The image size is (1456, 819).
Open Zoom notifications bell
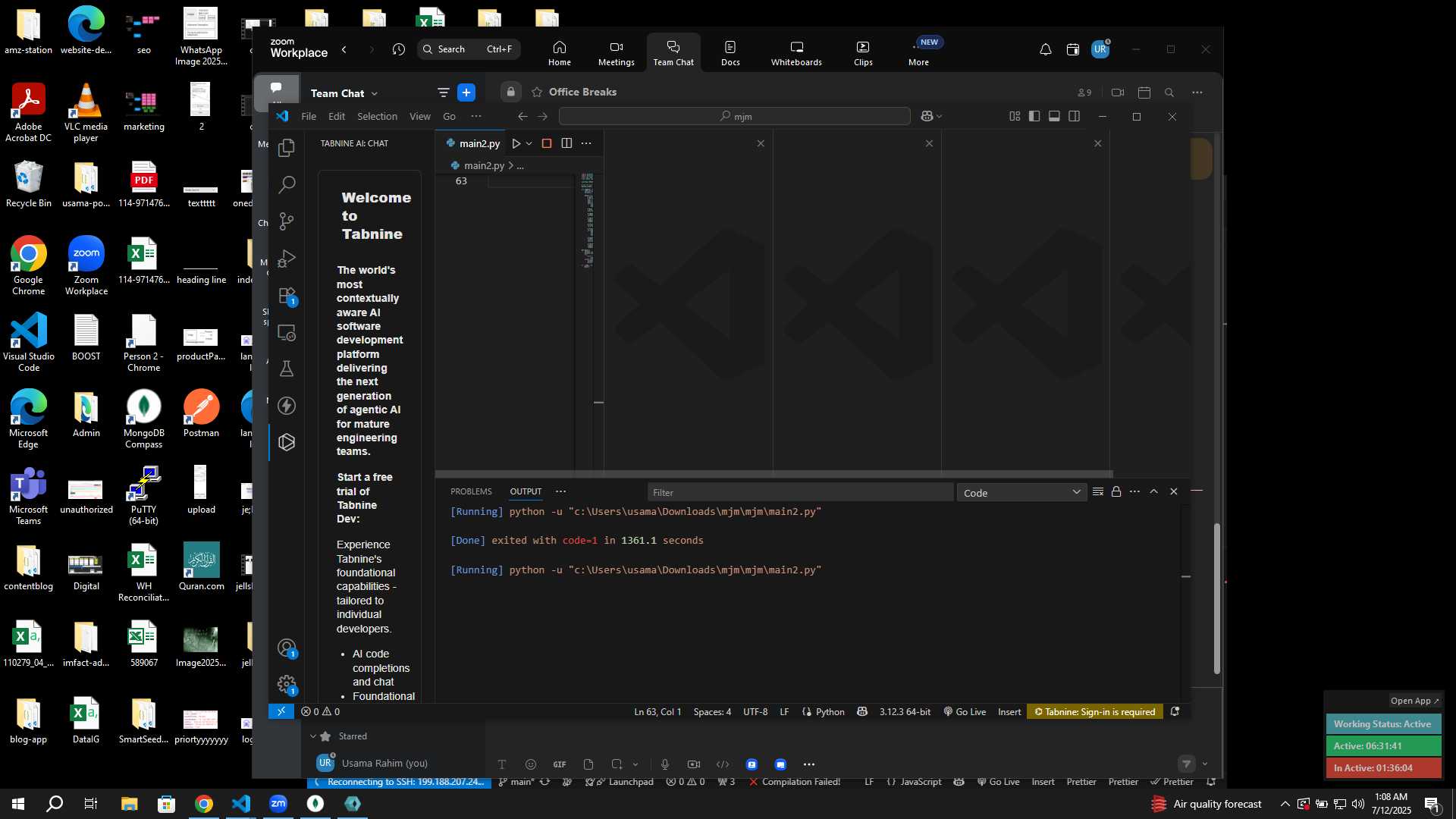1045,49
